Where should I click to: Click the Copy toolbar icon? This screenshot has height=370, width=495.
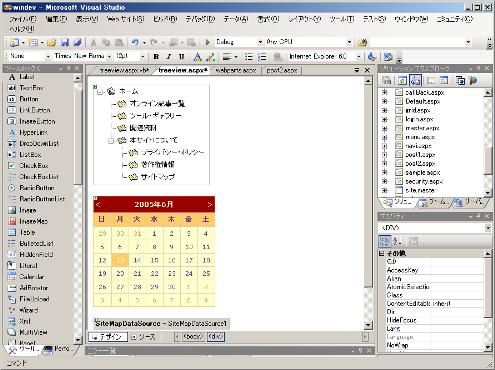click(106, 42)
